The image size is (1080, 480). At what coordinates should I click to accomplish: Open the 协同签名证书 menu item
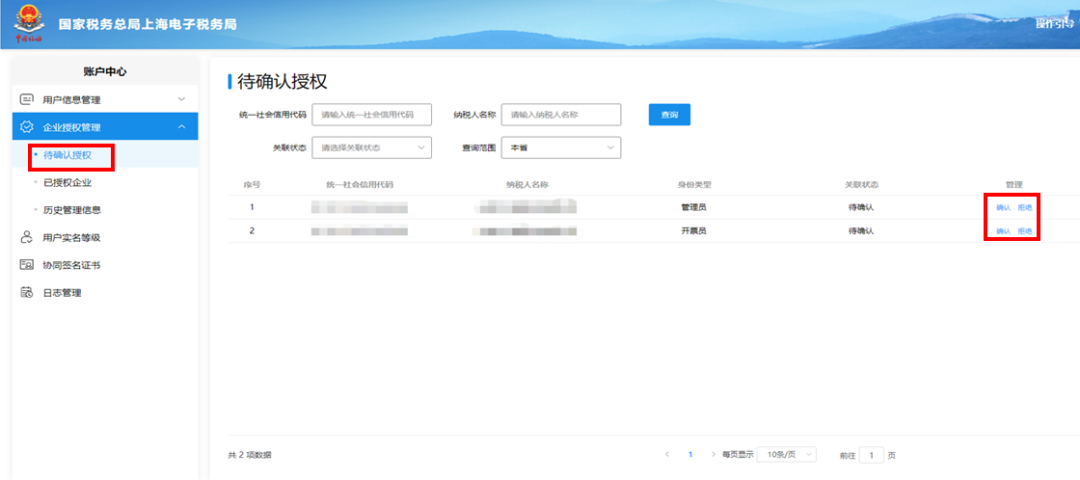pos(72,265)
